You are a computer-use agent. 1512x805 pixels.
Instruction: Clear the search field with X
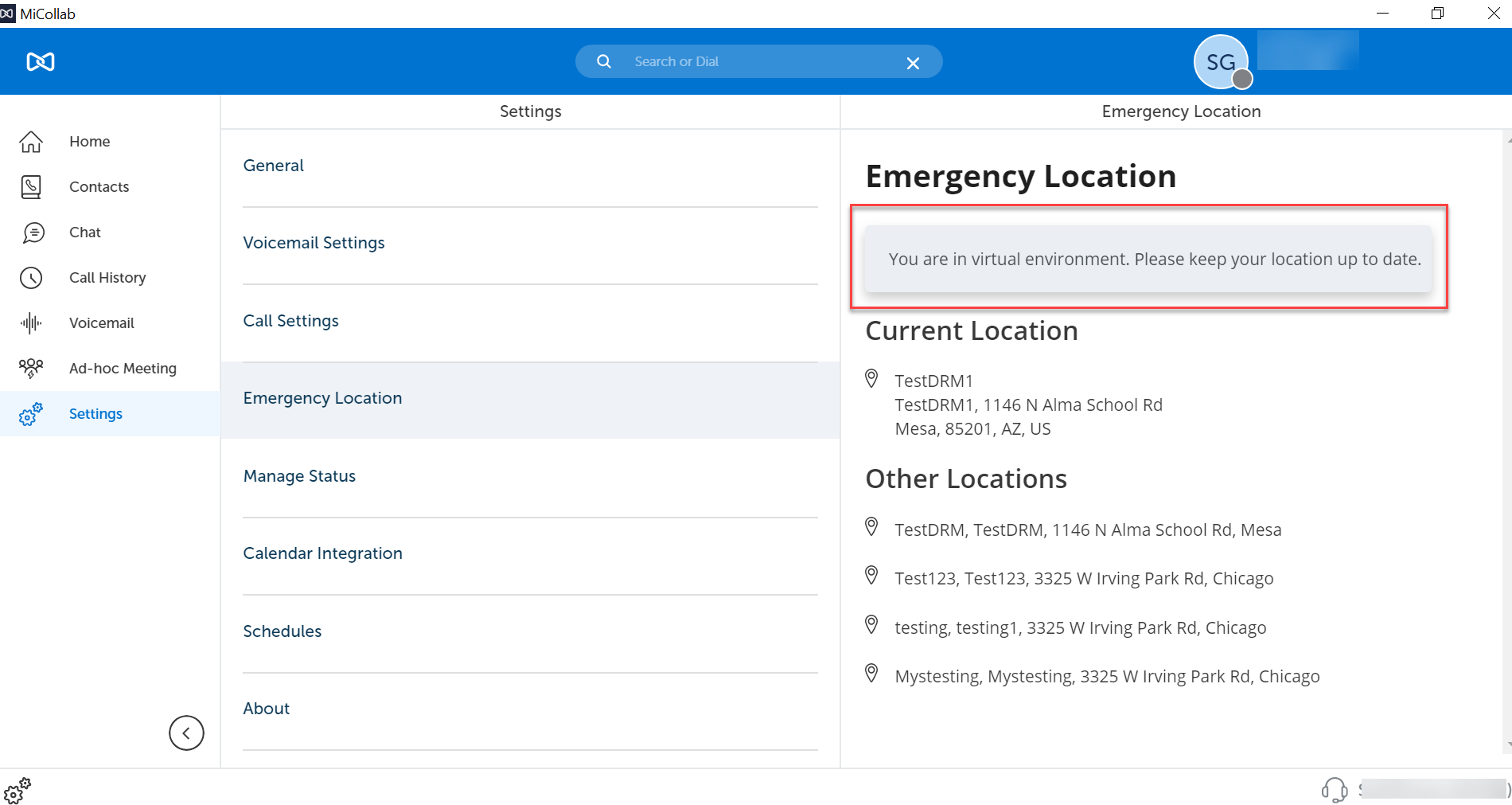pyautogui.click(x=913, y=63)
